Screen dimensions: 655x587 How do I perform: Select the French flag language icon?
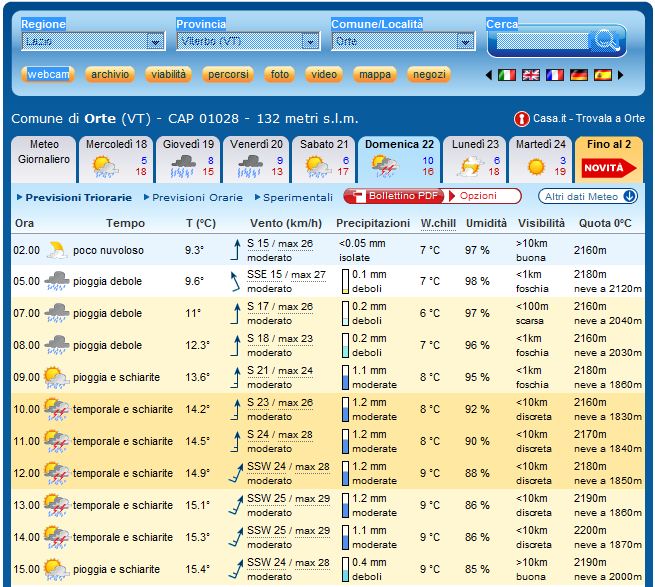point(555,75)
